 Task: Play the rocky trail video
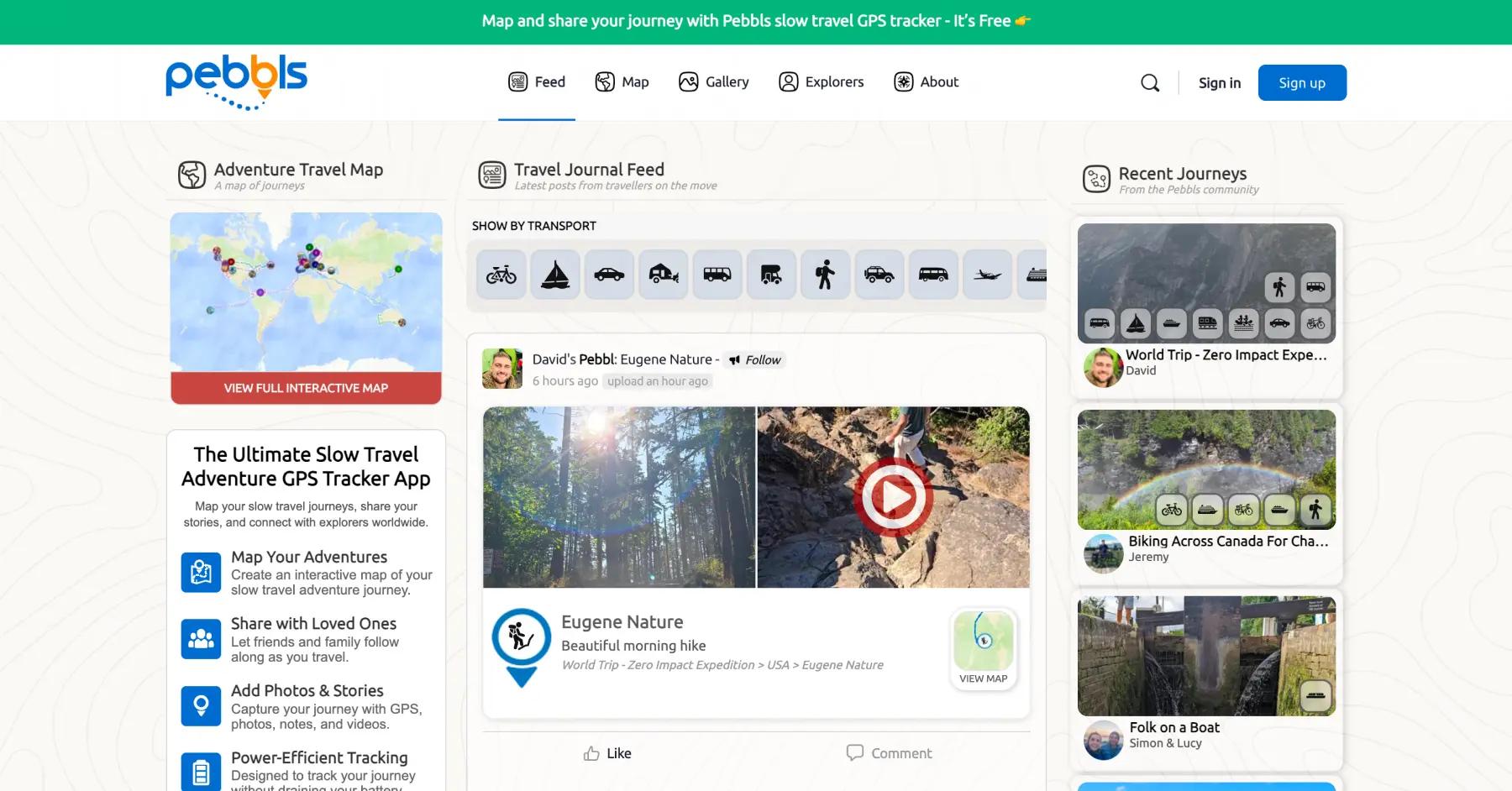pos(893,498)
